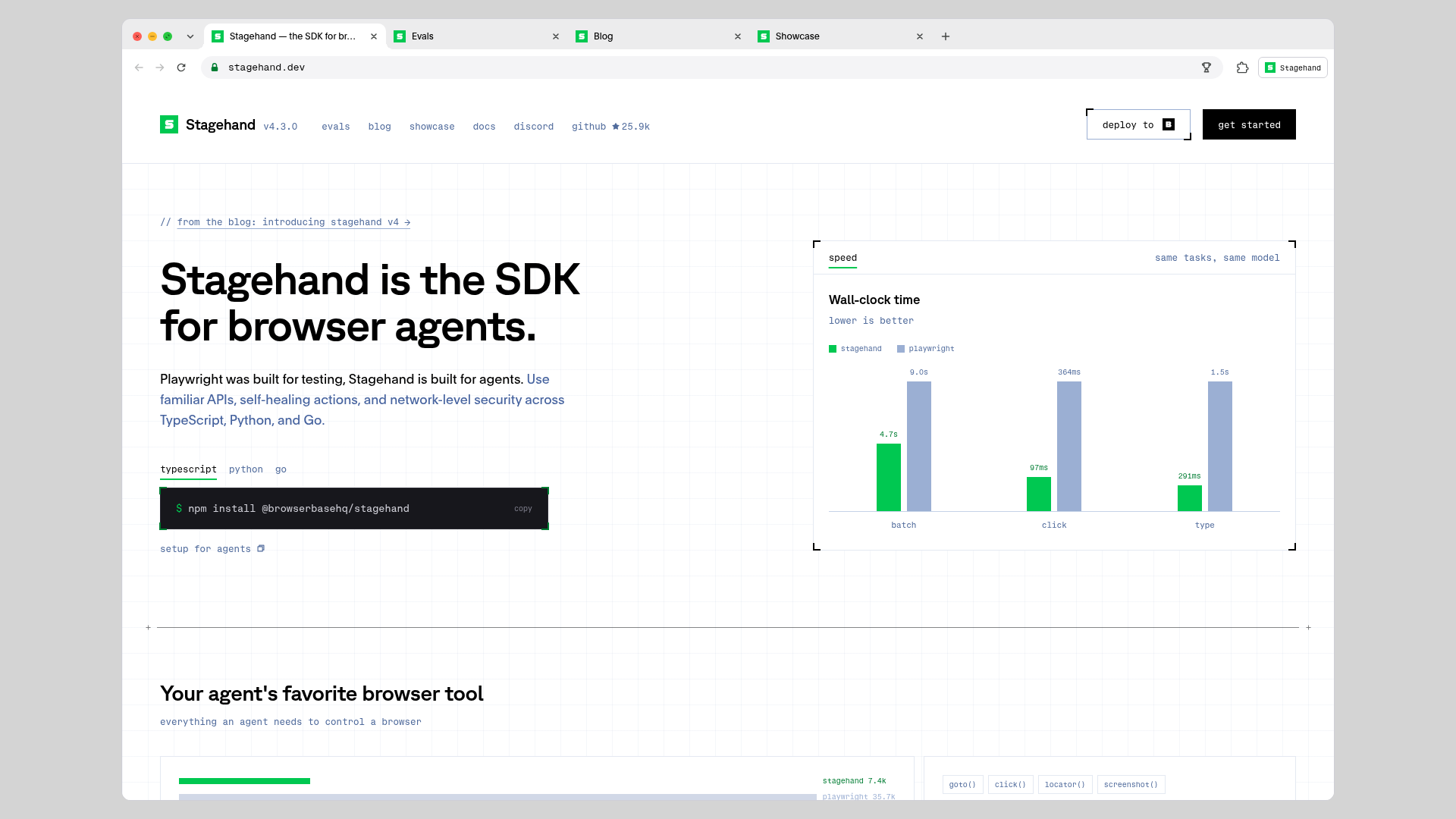Click the green stagehand legend swatch
This screenshot has width=1456, height=819.
(833, 349)
